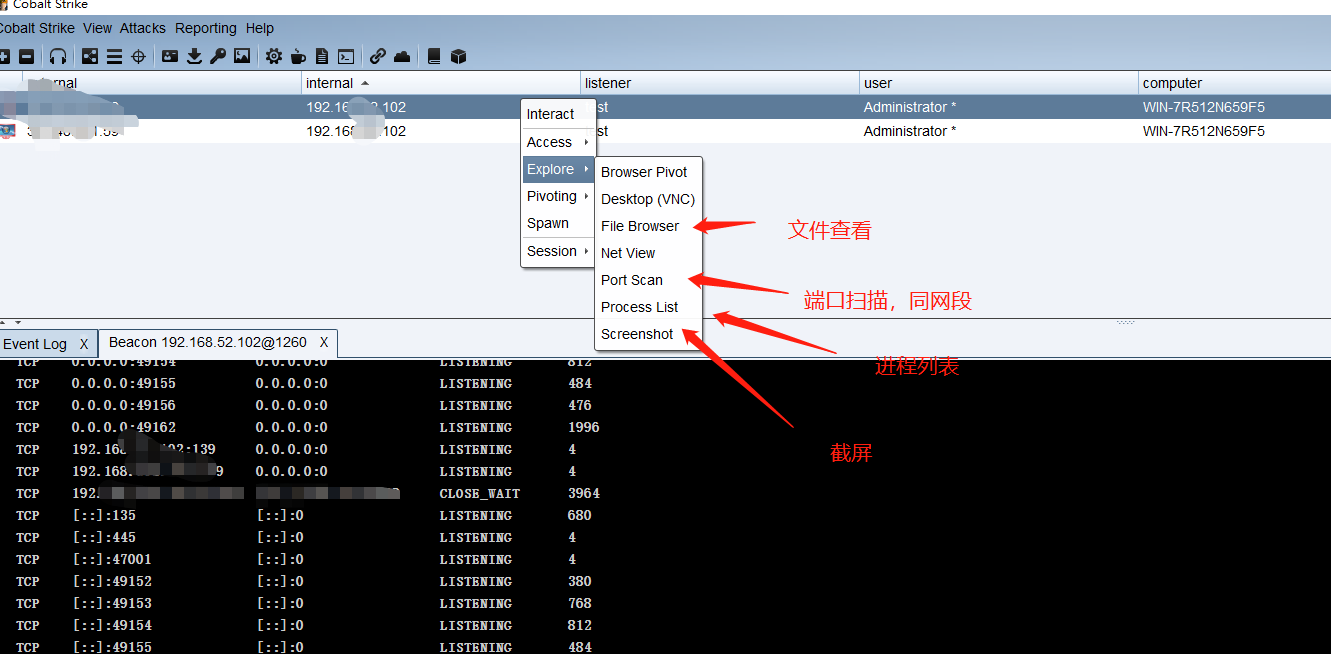This screenshot has width=1331, height=654.
Task: Click the gear executable generator icon
Action: (x=274, y=56)
